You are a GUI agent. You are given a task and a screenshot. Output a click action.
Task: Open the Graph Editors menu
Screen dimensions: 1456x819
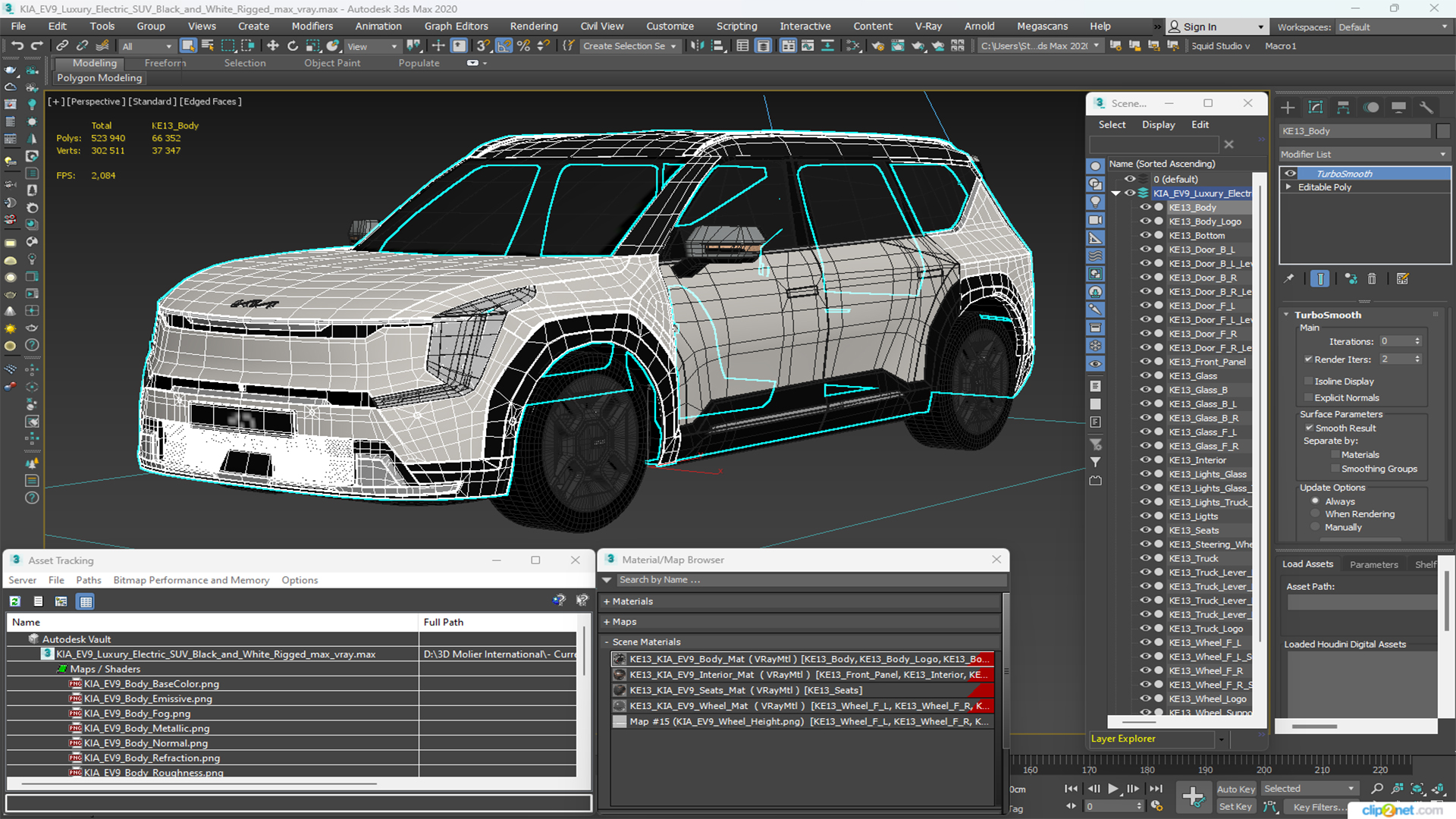point(456,26)
